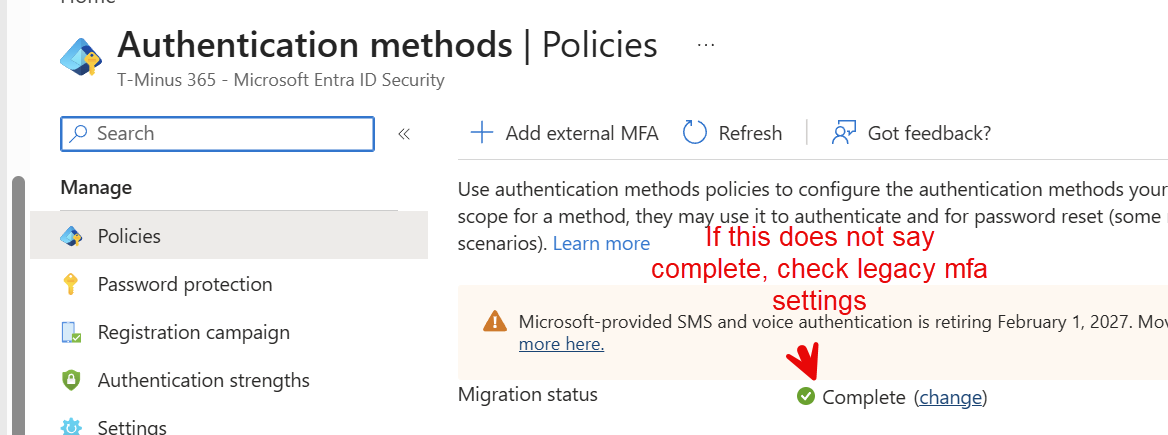This screenshot has height=435, width=1168.
Task: Click the Registration campaign phone icon
Action: tap(71, 332)
